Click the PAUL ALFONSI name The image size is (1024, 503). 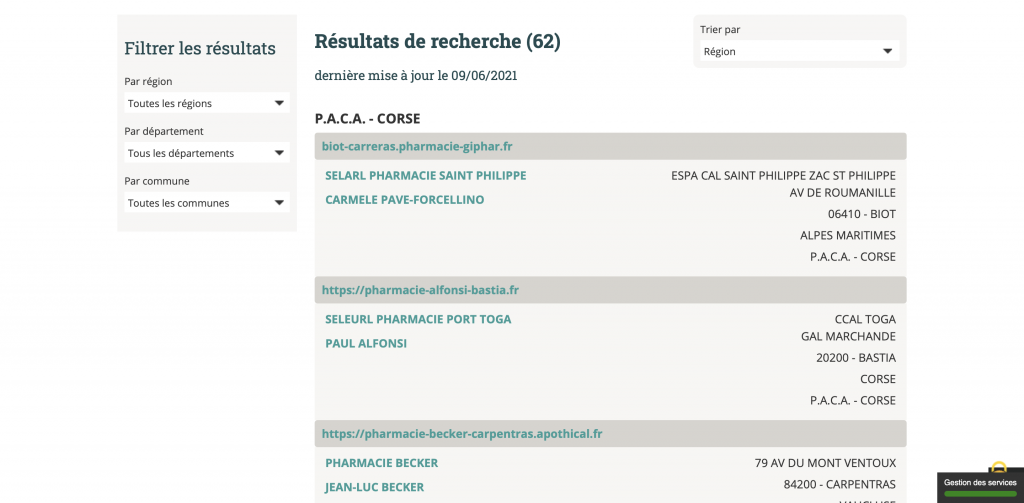366,344
